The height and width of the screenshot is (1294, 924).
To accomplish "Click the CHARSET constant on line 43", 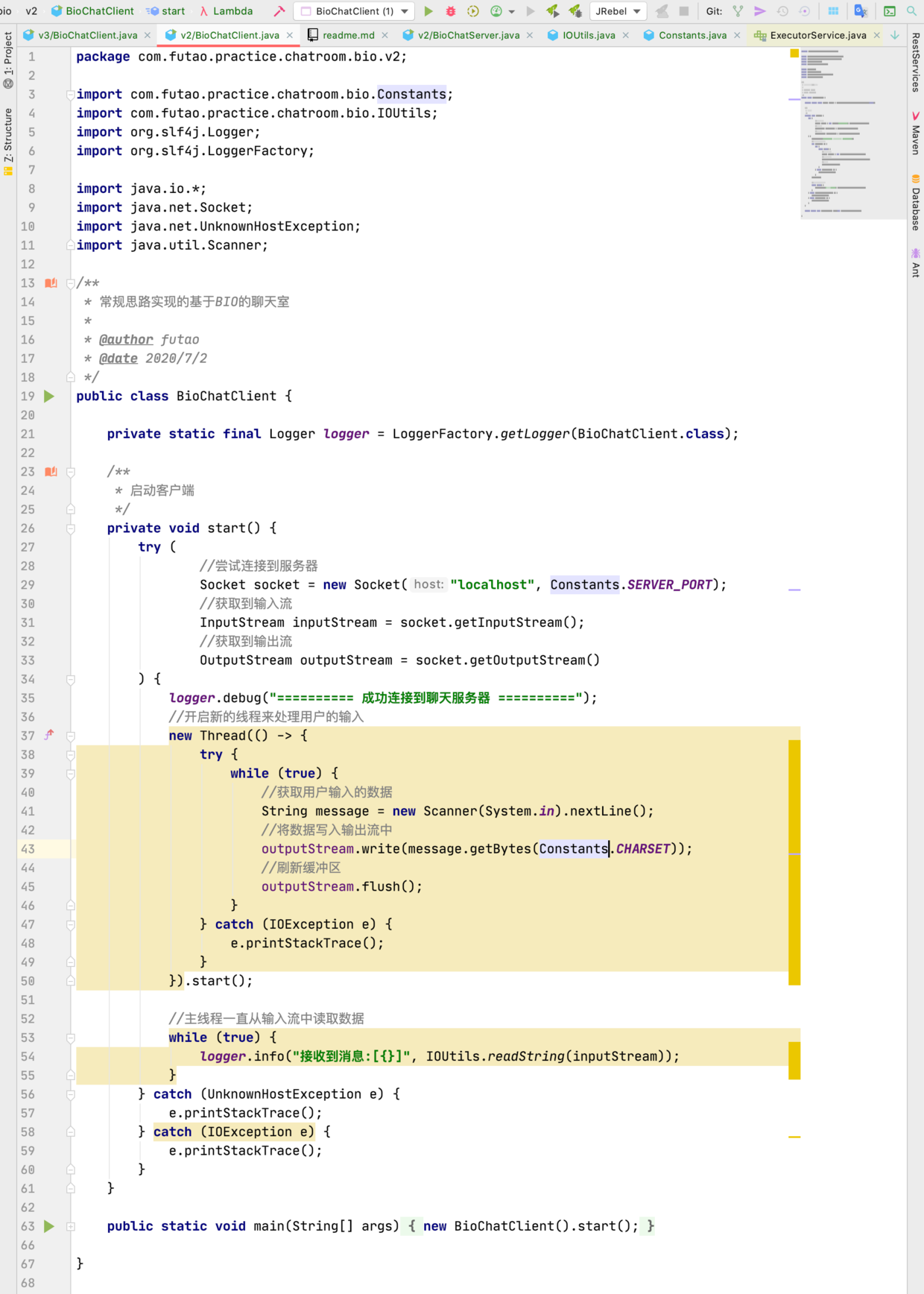I will click(x=643, y=849).
